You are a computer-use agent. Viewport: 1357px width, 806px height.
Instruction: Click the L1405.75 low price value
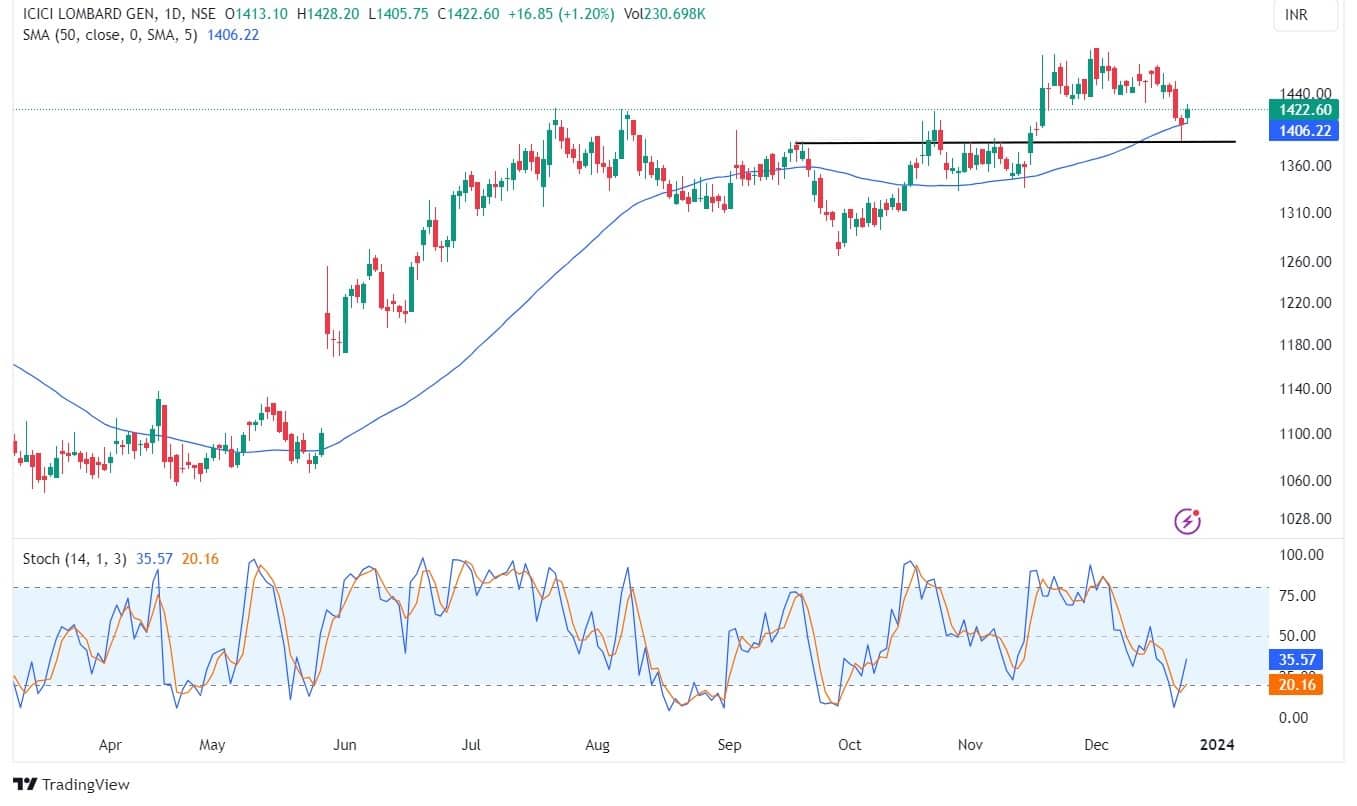click(x=399, y=15)
